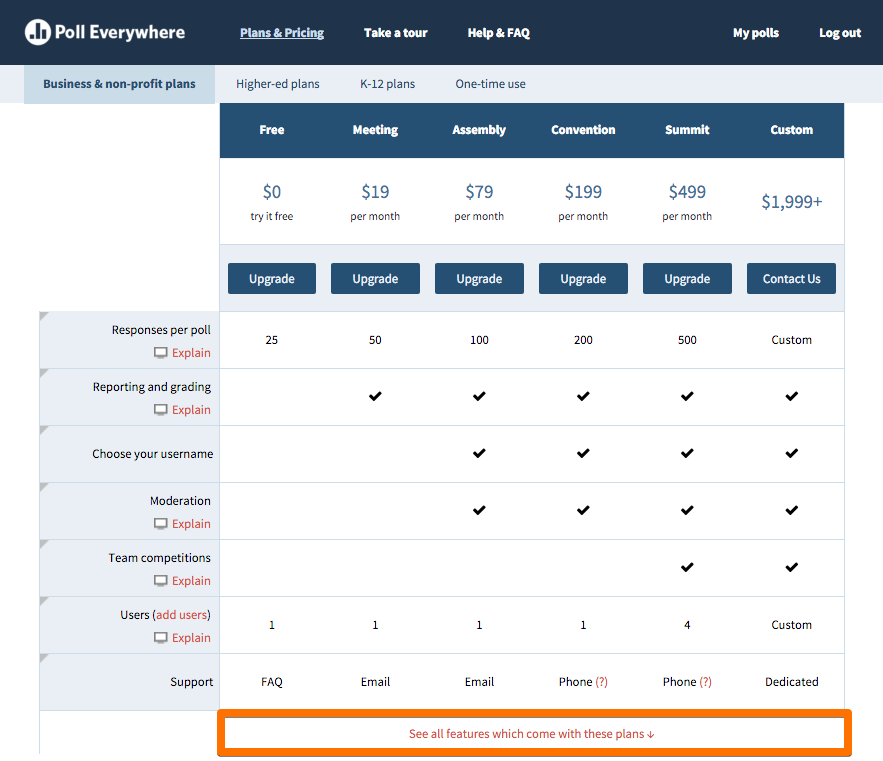Click the monitor icon under Users row
The image size is (883, 761).
(160, 637)
